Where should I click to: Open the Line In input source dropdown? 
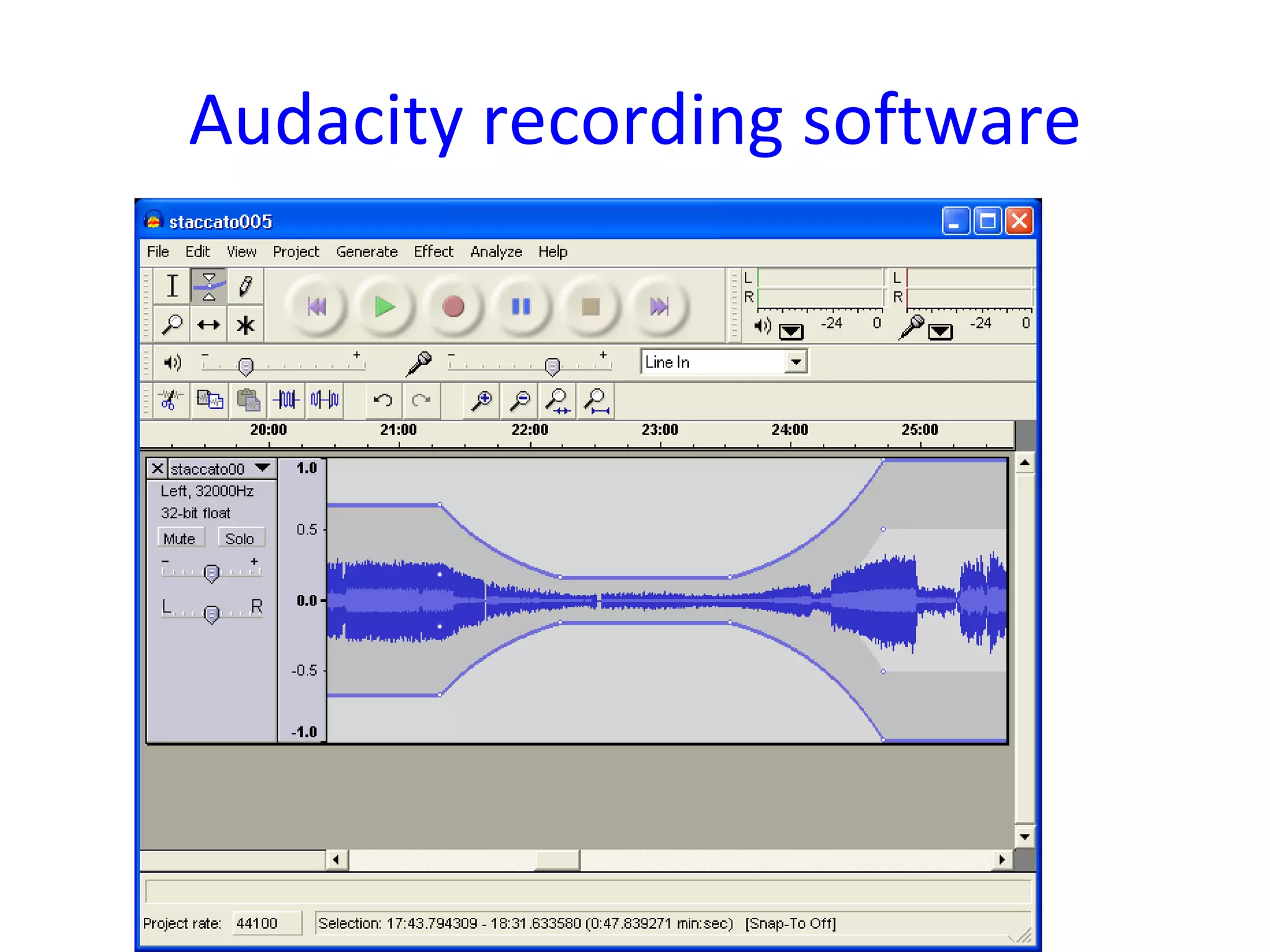796,362
